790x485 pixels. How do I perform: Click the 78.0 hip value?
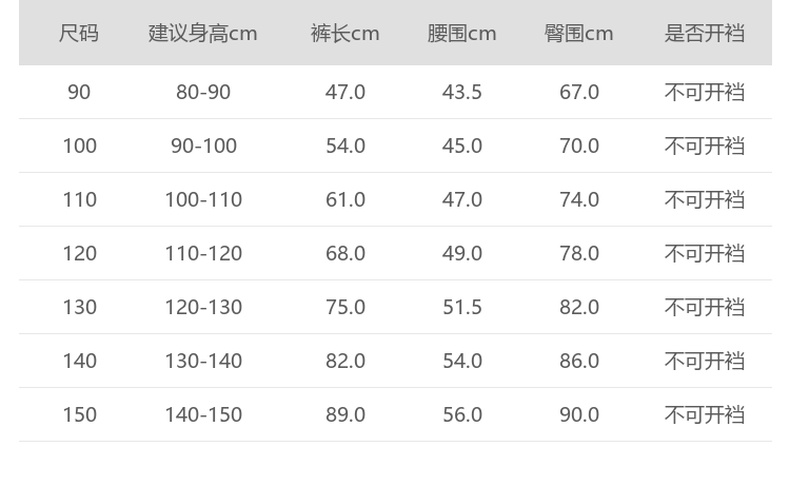[x=579, y=253]
